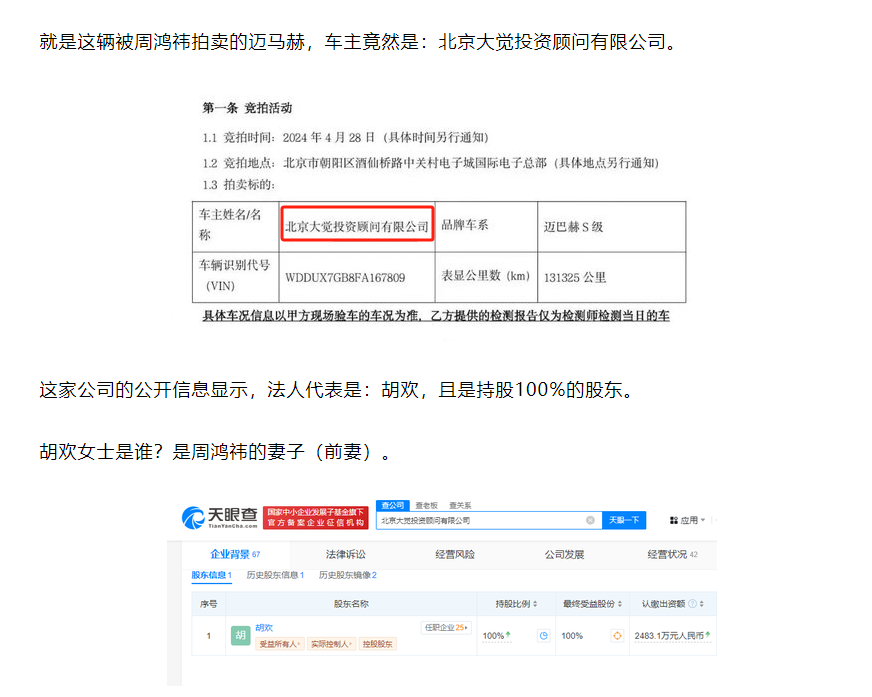The width and height of the screenshot is (872, 697).
Task: Click the green up arrow after 100% shareholding
Action: coord(508,634)
